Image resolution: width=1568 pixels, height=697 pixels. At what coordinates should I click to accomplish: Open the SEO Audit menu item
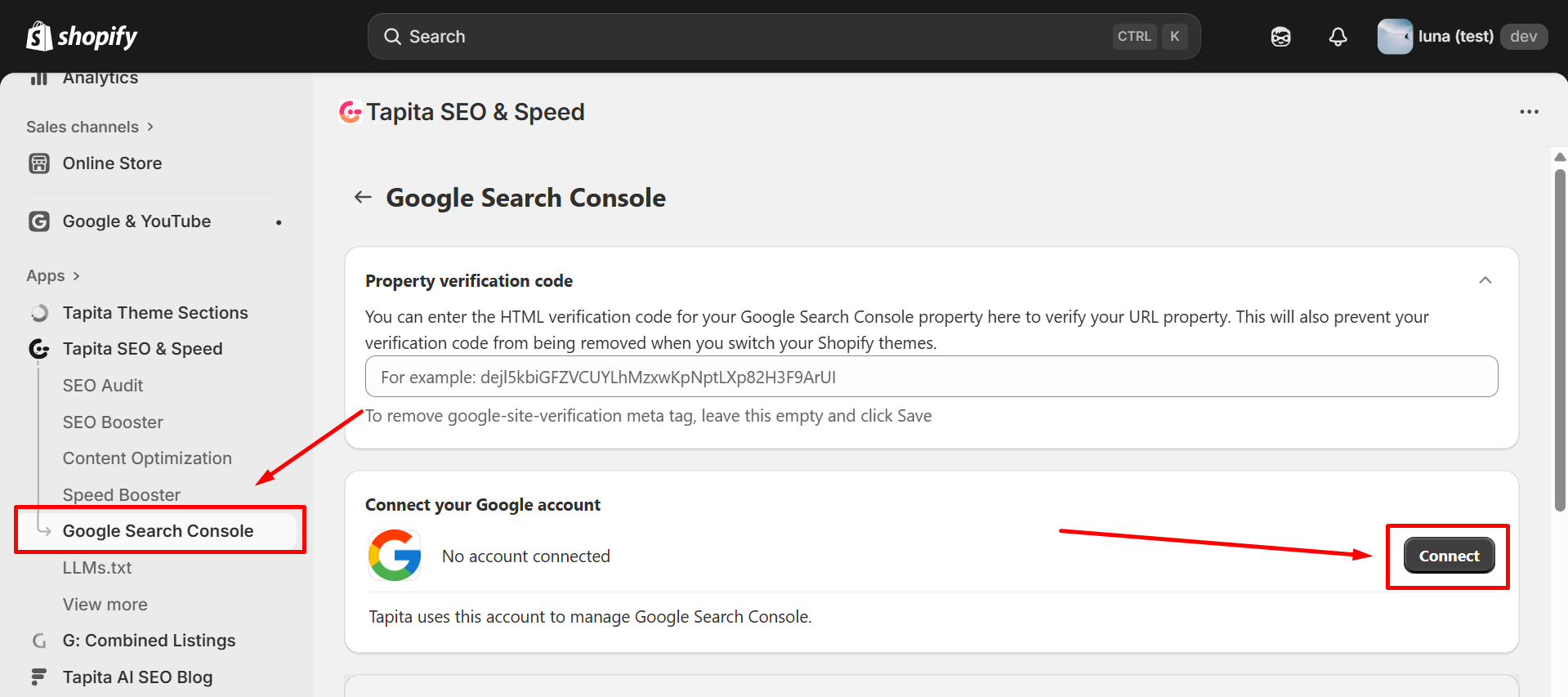pyautogui.click(x=103, y=386)
